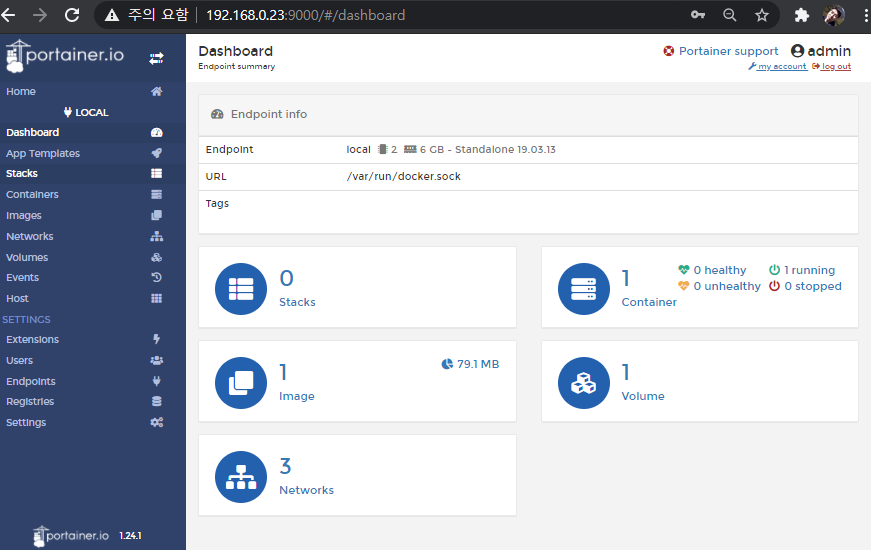Click the portainer.io logo at top of sidebar
Screen dimensions: 871x550
(65, 56)
